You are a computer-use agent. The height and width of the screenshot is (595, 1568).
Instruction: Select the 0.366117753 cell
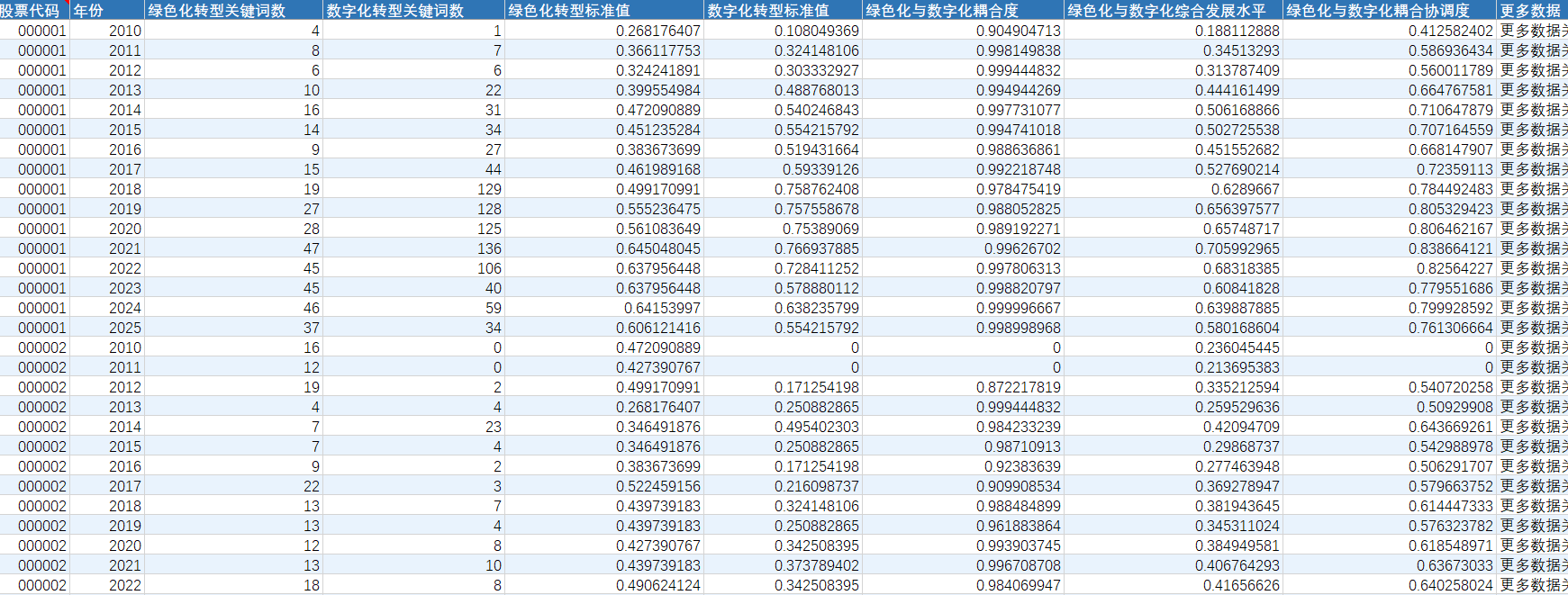point(603,50)
